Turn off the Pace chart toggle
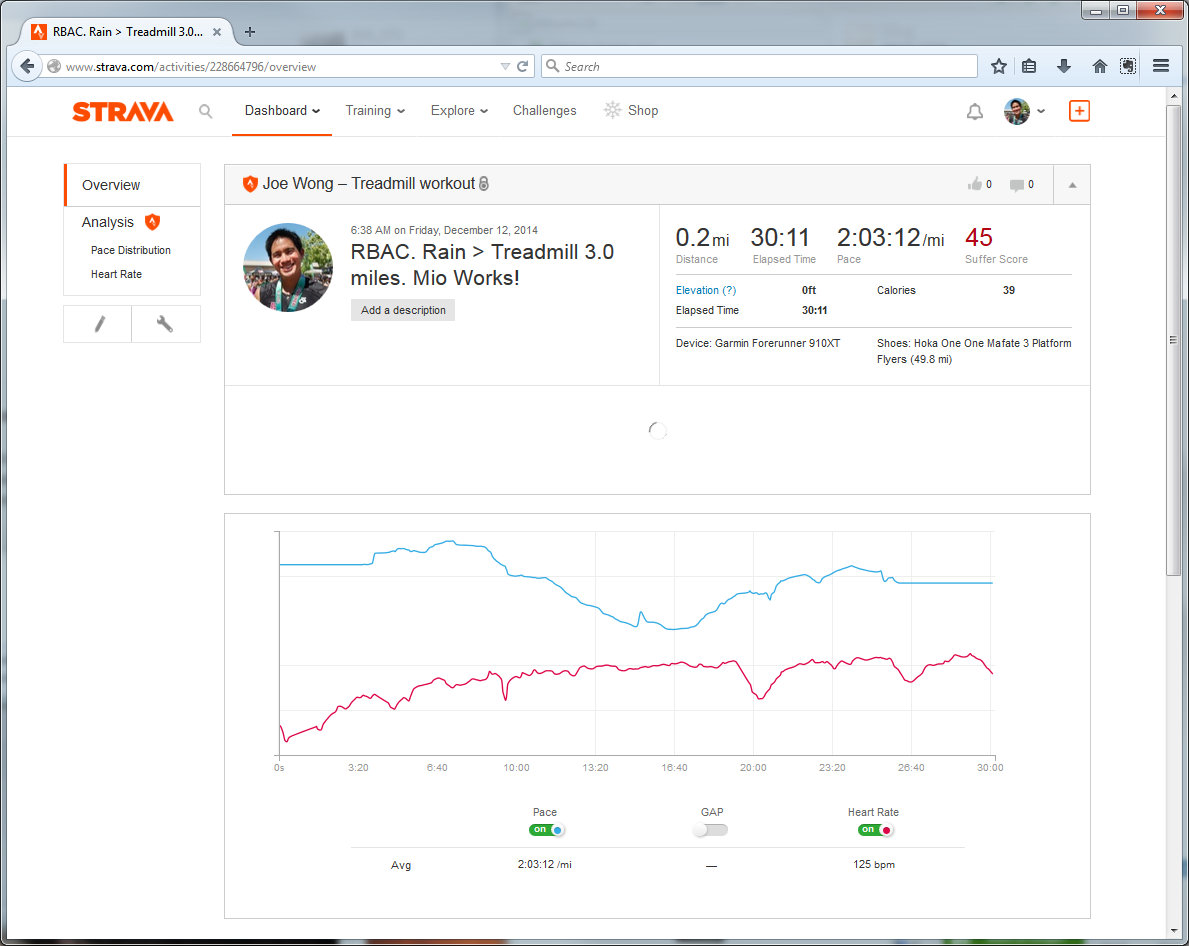This screenshot has height=946, width=1189. (546, 830)
